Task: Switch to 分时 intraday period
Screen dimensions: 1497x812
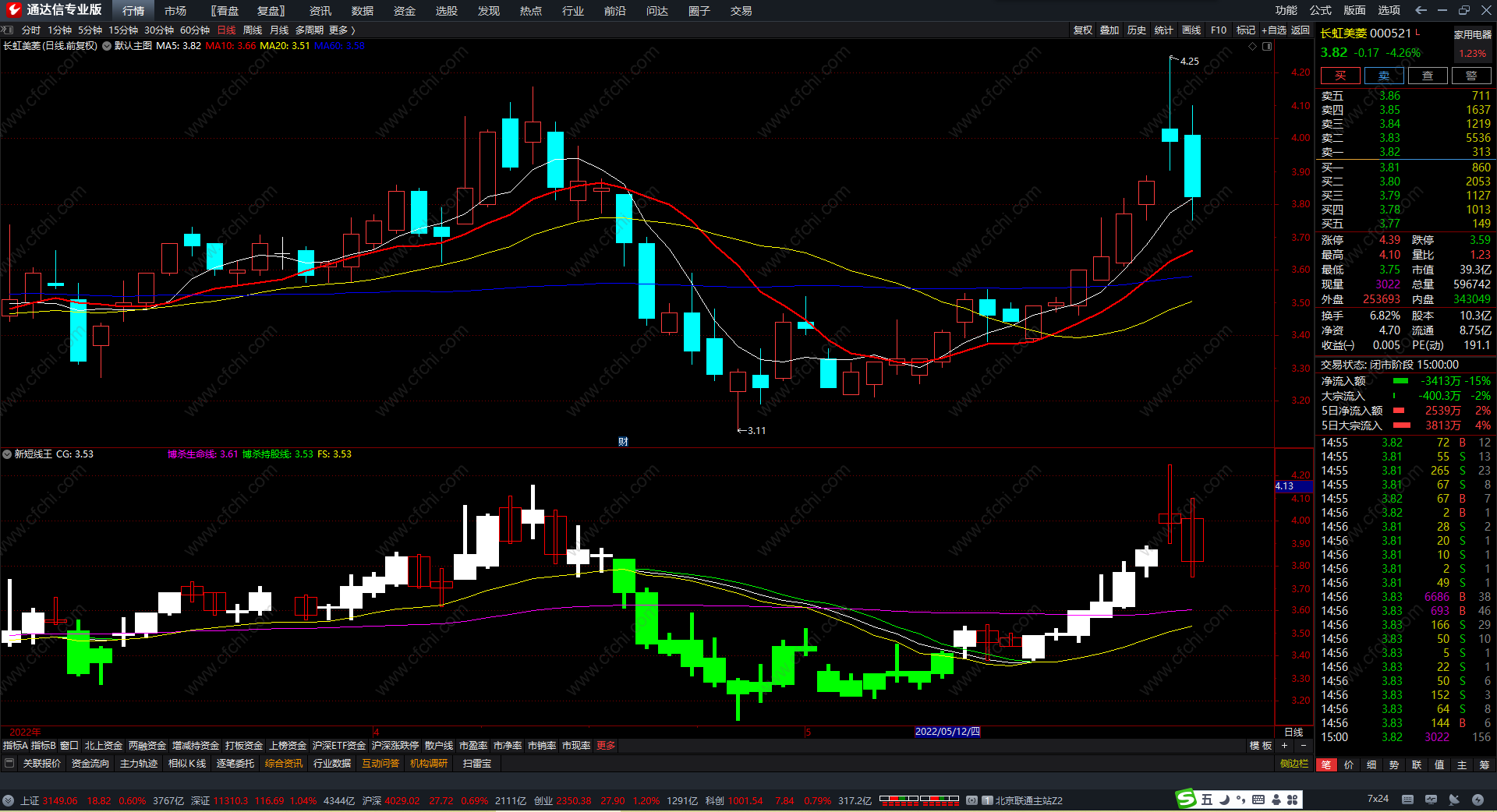Action: pyautogui.click(x=31, y=30)
